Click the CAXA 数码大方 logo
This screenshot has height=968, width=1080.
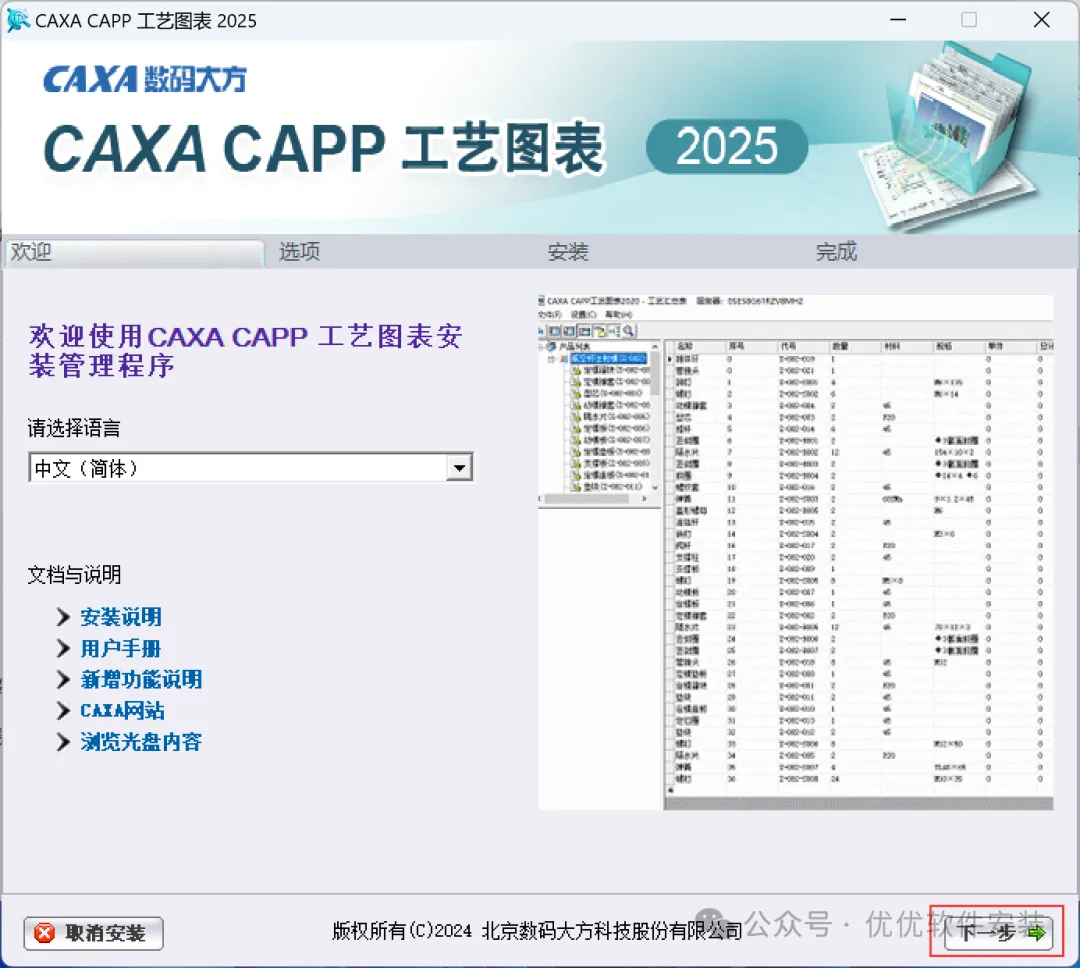point(145,79)
